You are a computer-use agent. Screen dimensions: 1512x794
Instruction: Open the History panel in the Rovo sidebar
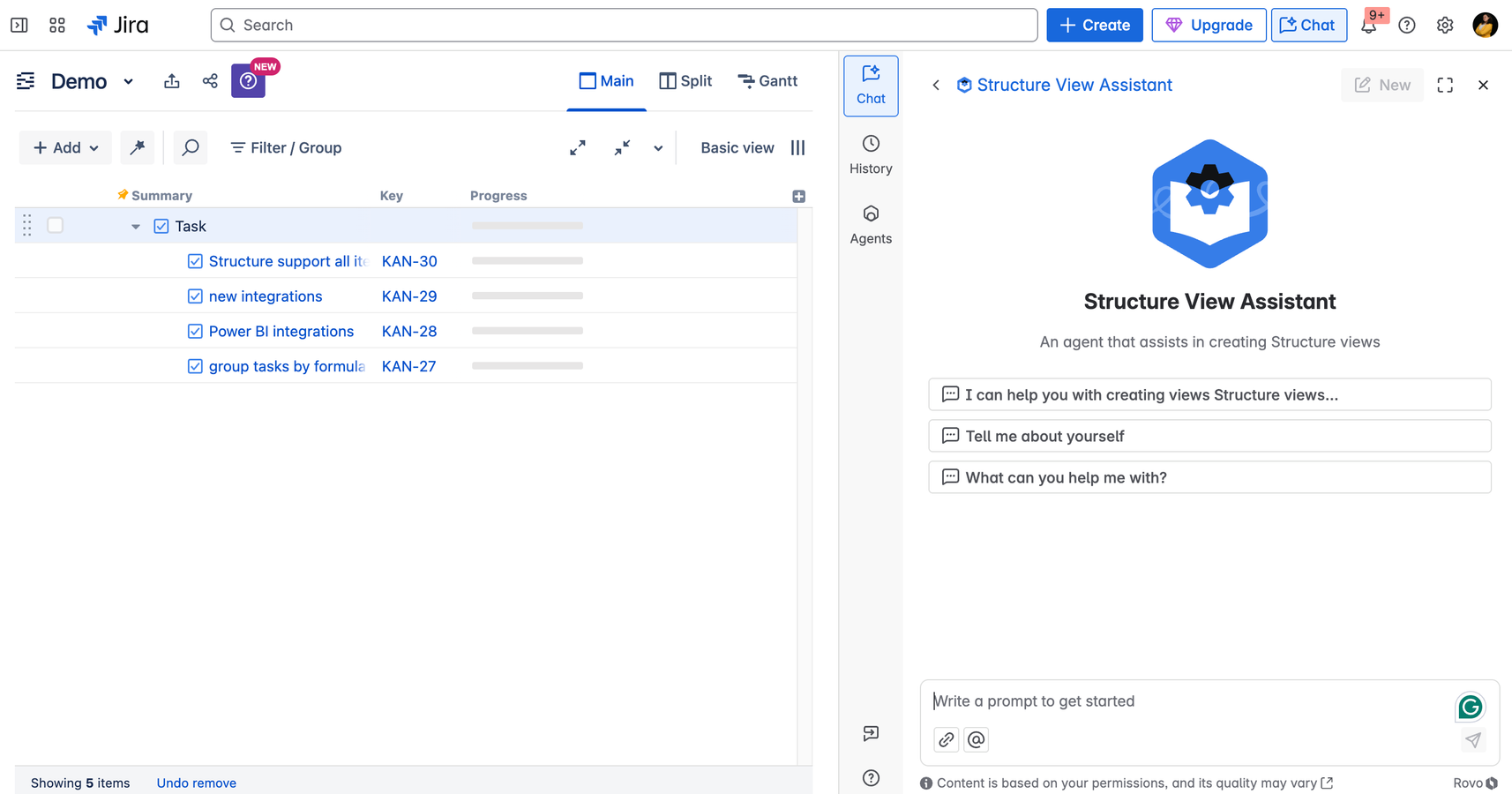tap(871, 154)
